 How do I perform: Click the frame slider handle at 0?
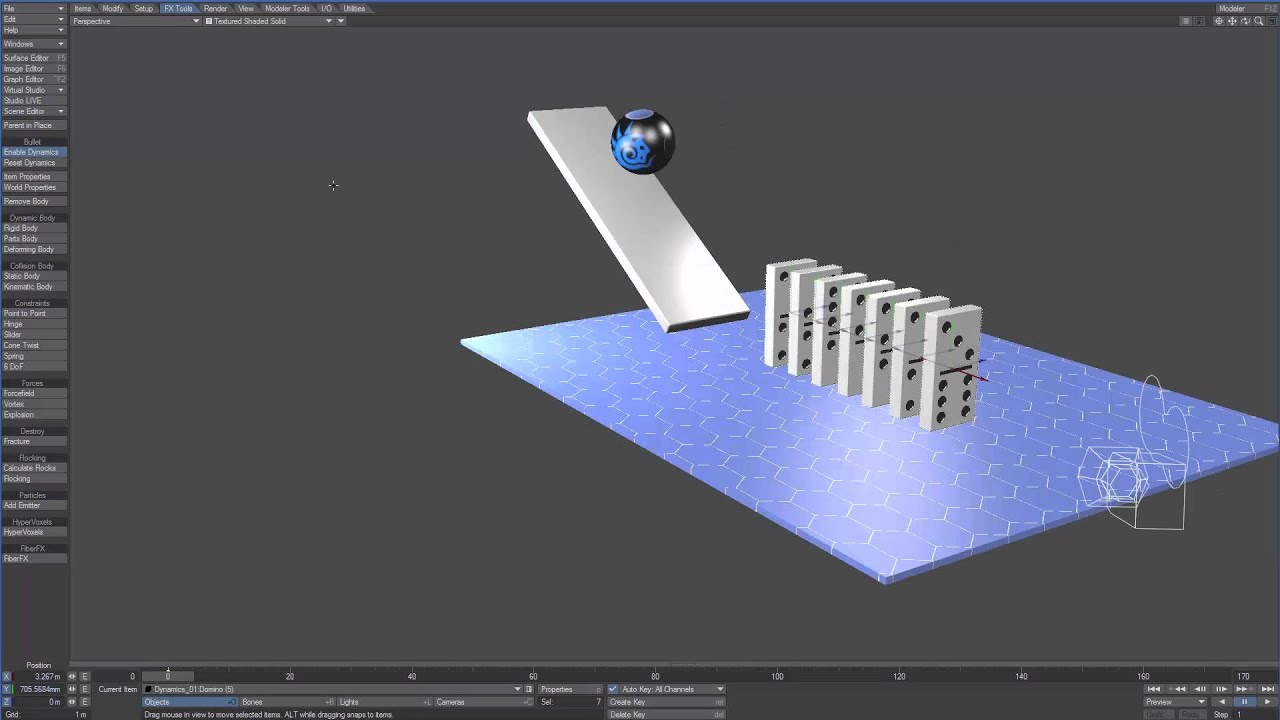[x=168, y=676]
